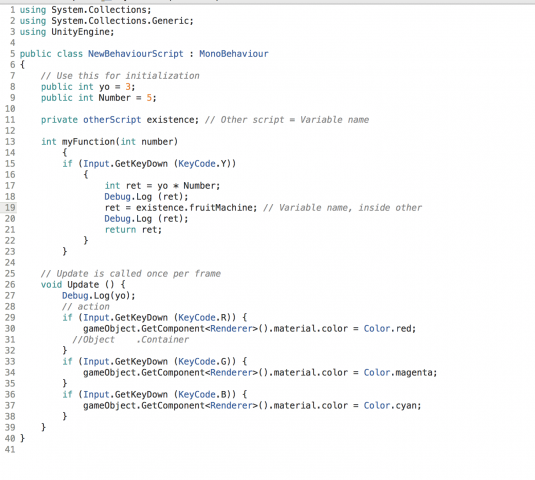Click the Update method name

click(x=83, y=285)
